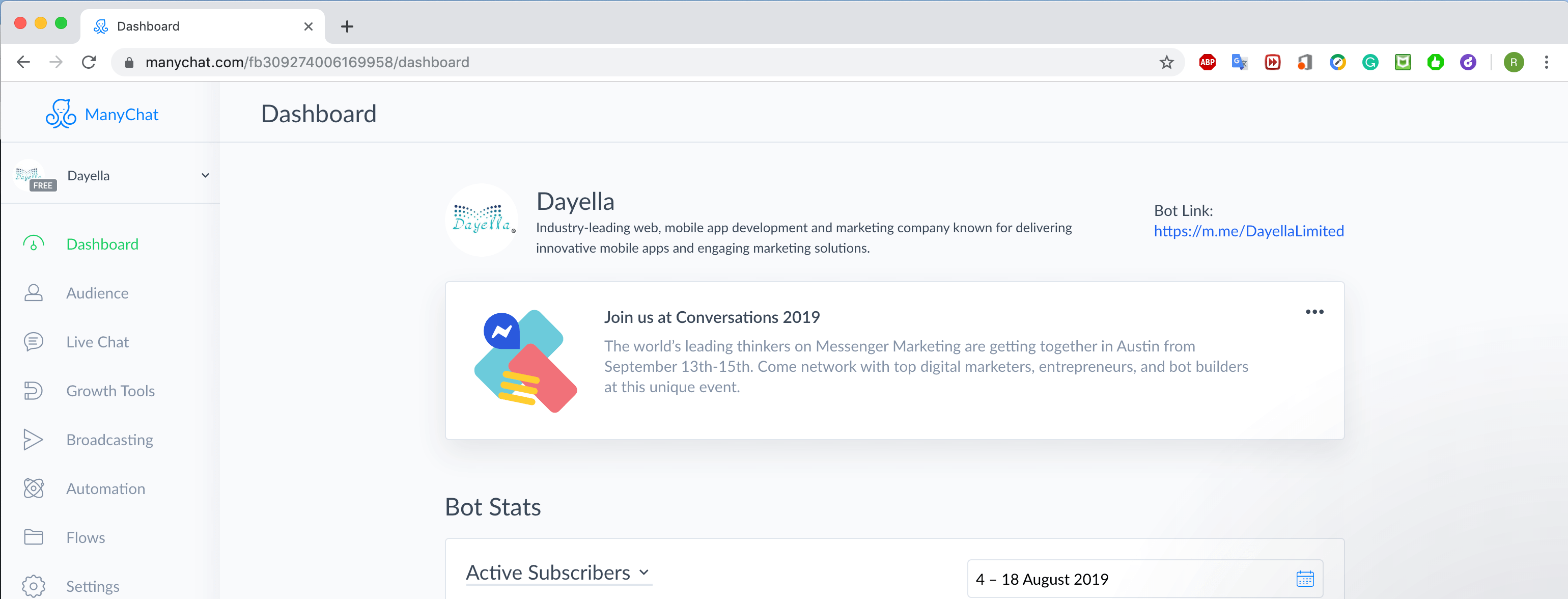Click the Settings gear icon
Screen dimensions: 1568x599
pos(34,586)
